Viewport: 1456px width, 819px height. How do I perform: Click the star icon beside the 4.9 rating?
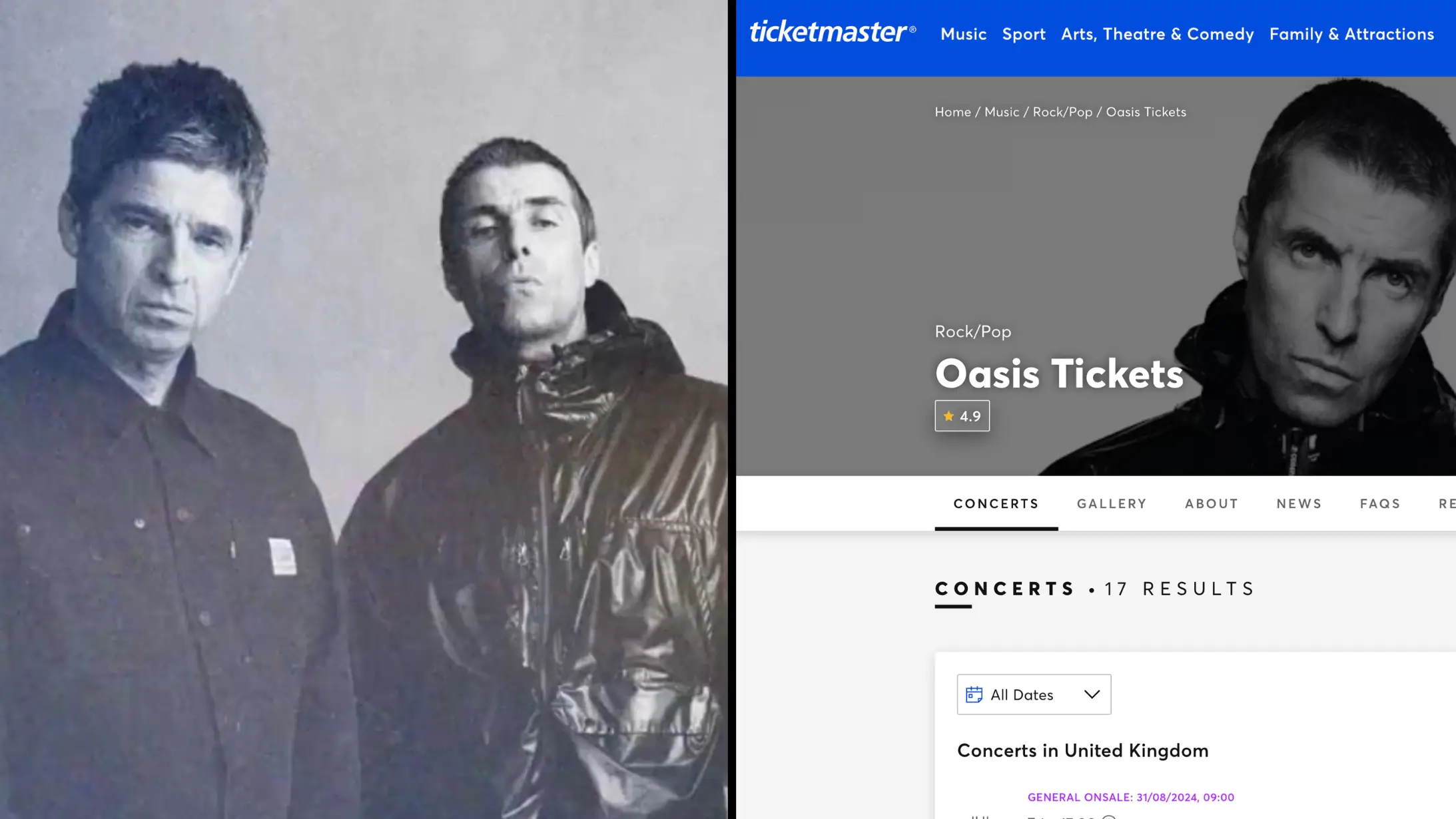[x=948, y=415]
